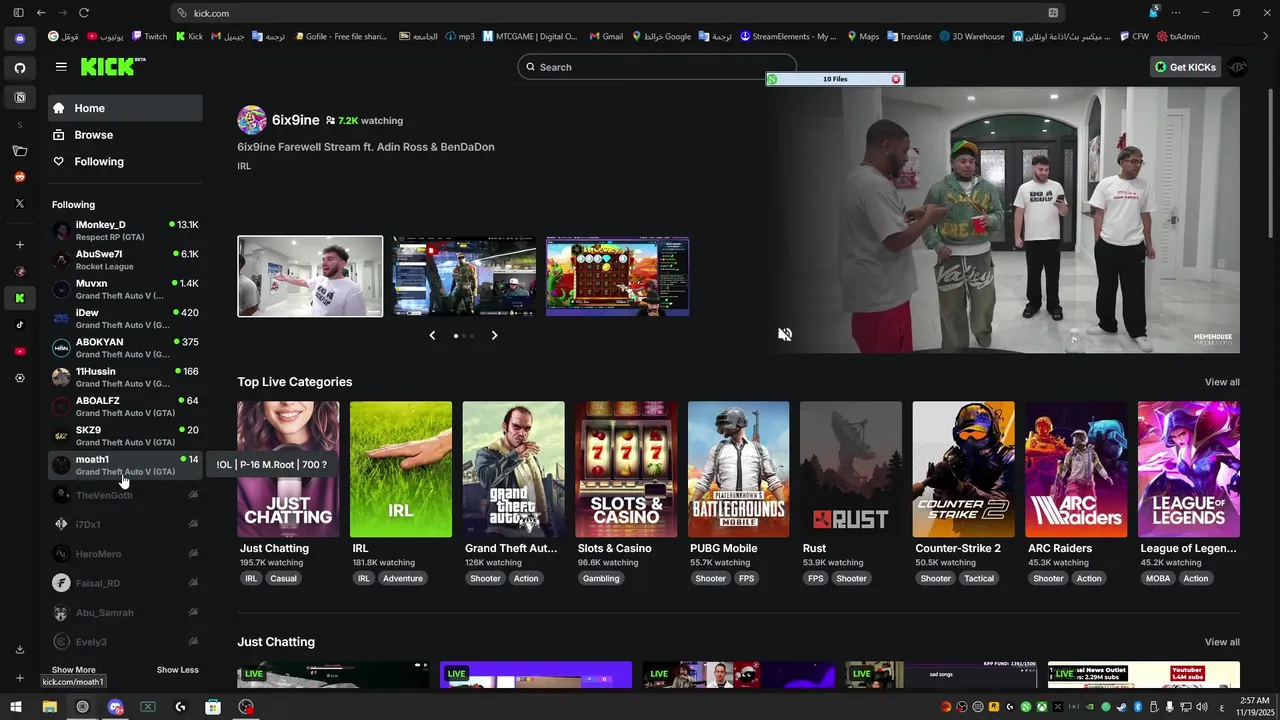The height and width of the screenshot is (720, 1280).
Task: Jump to second carousel page dot
Action: [x=464, y=336]
